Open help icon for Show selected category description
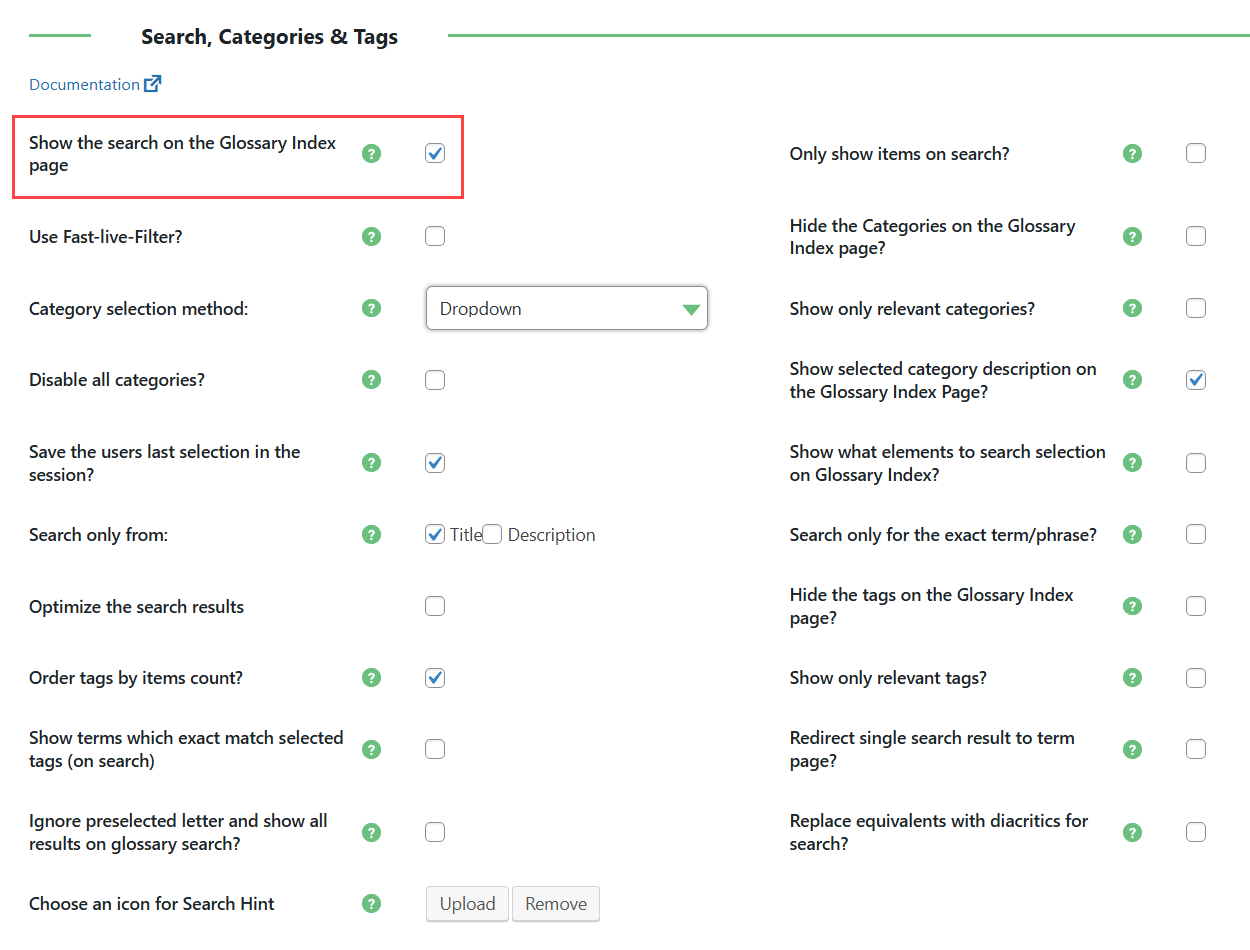 pyautogui.click(x=1132, y=380)
